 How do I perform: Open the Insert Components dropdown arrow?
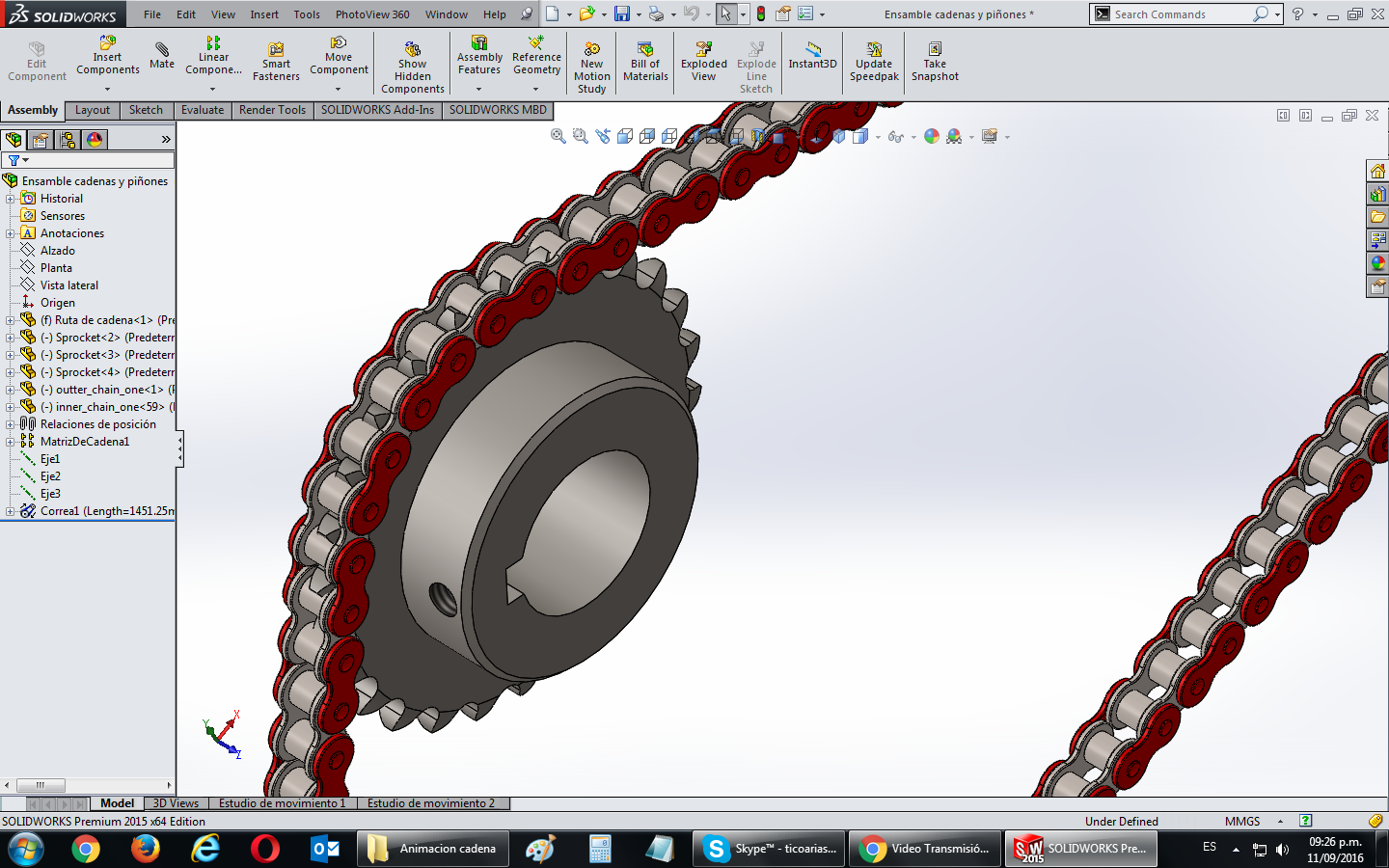(107, 89)
